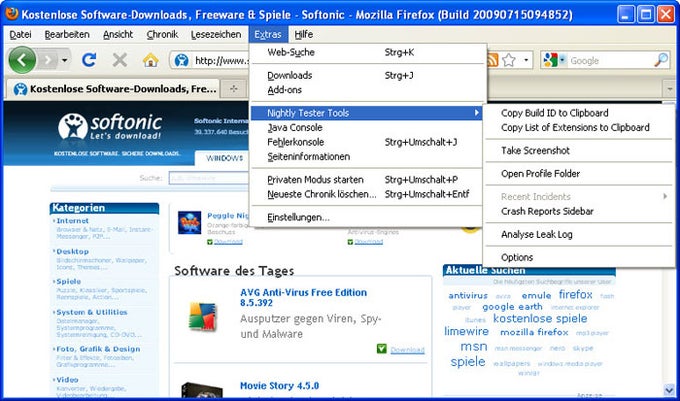Select Neueste Chronik löschen entry
Viewport: 680px width, 401px height.
[x=368, y=194]
